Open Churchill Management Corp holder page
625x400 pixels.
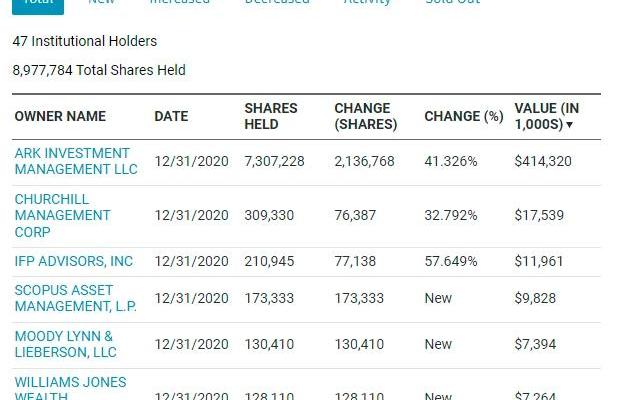(62, 215)
